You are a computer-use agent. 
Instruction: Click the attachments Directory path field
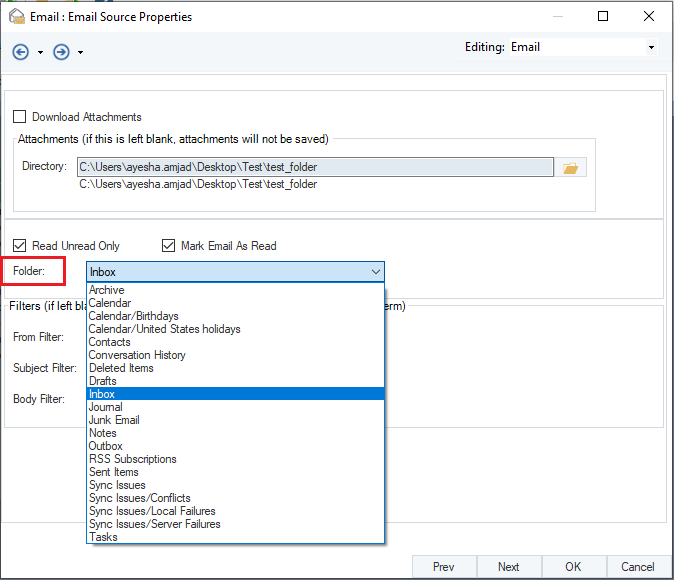click(x=315, y=168)
